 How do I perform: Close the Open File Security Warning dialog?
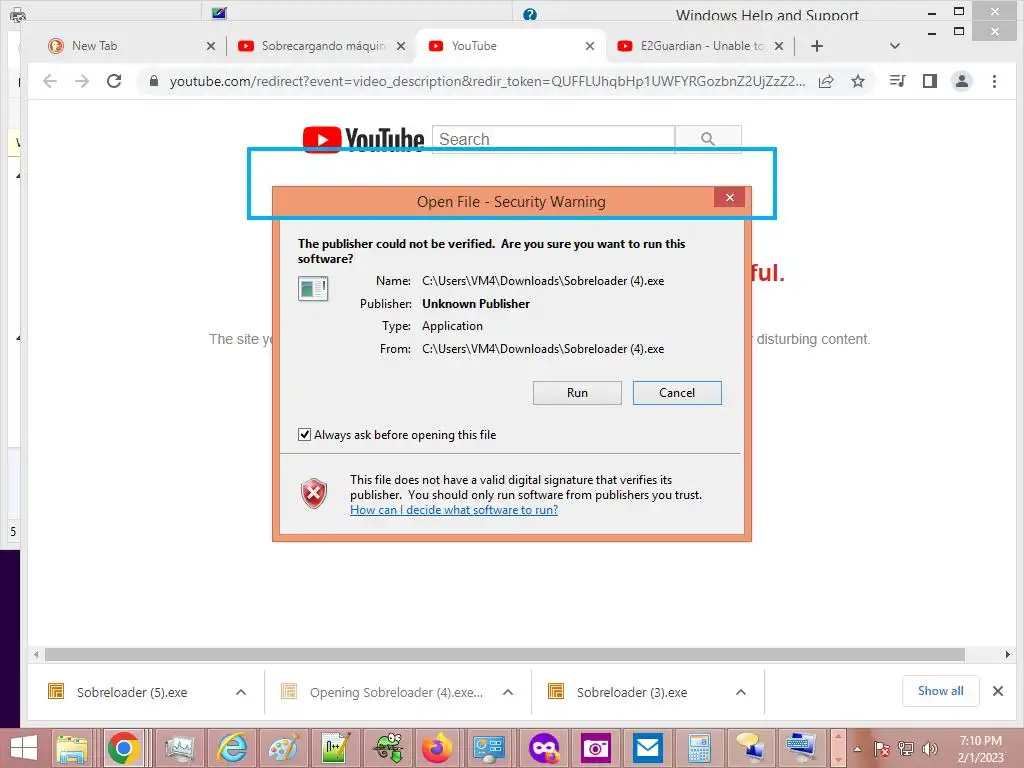(729, 198)
